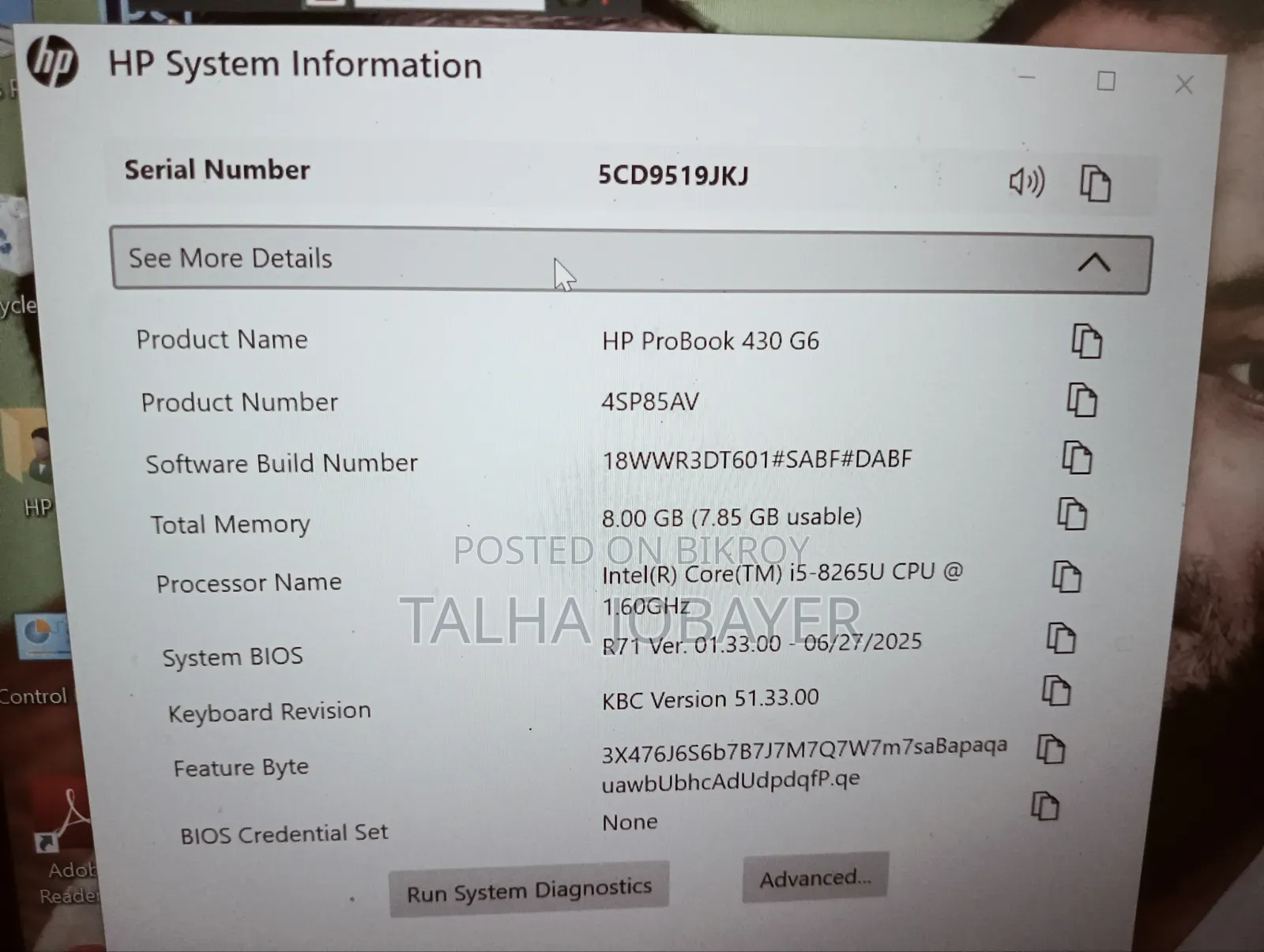Click the System BIOS label
This screenshot has height=952, width=1264.
click(x=232, y=657)
